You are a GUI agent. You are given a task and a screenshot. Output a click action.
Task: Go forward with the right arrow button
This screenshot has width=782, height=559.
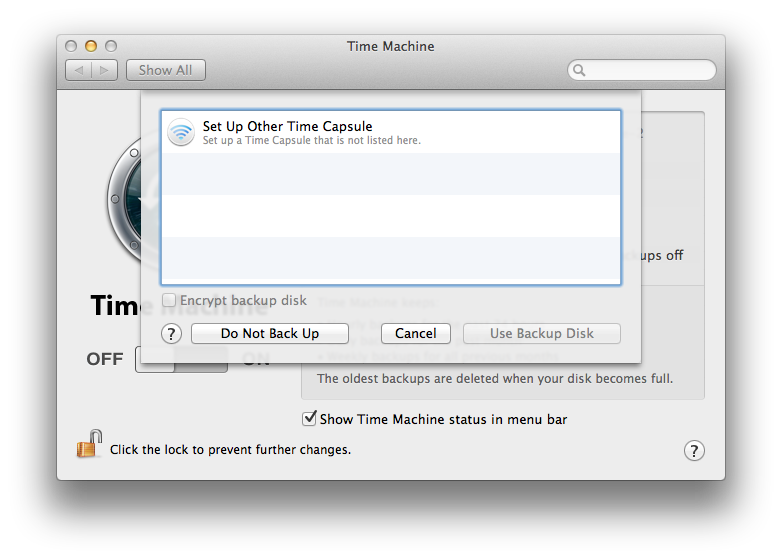point(105,70)
